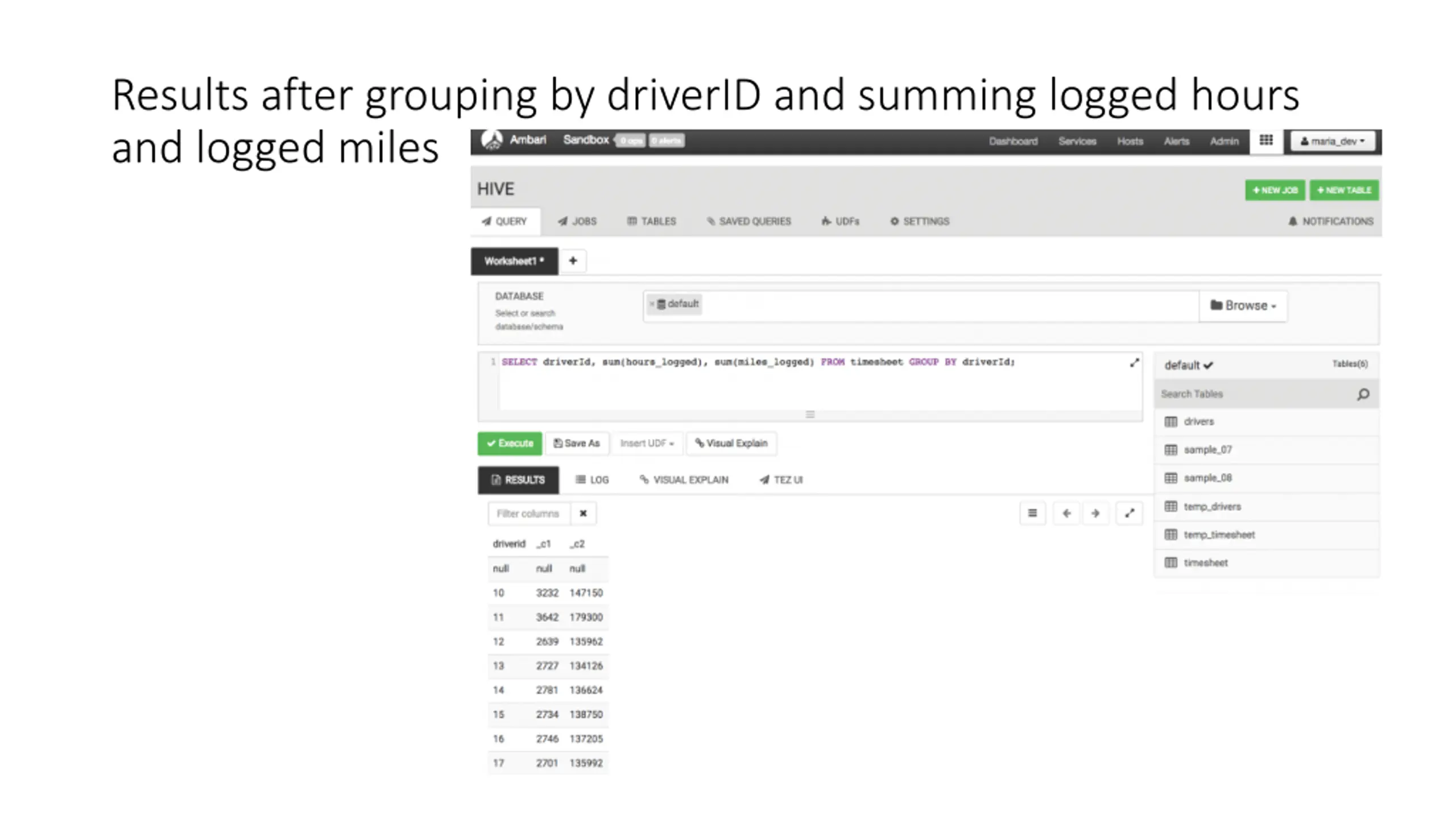Click the driverid column header

pyautogui.click(x=509, y=544)
